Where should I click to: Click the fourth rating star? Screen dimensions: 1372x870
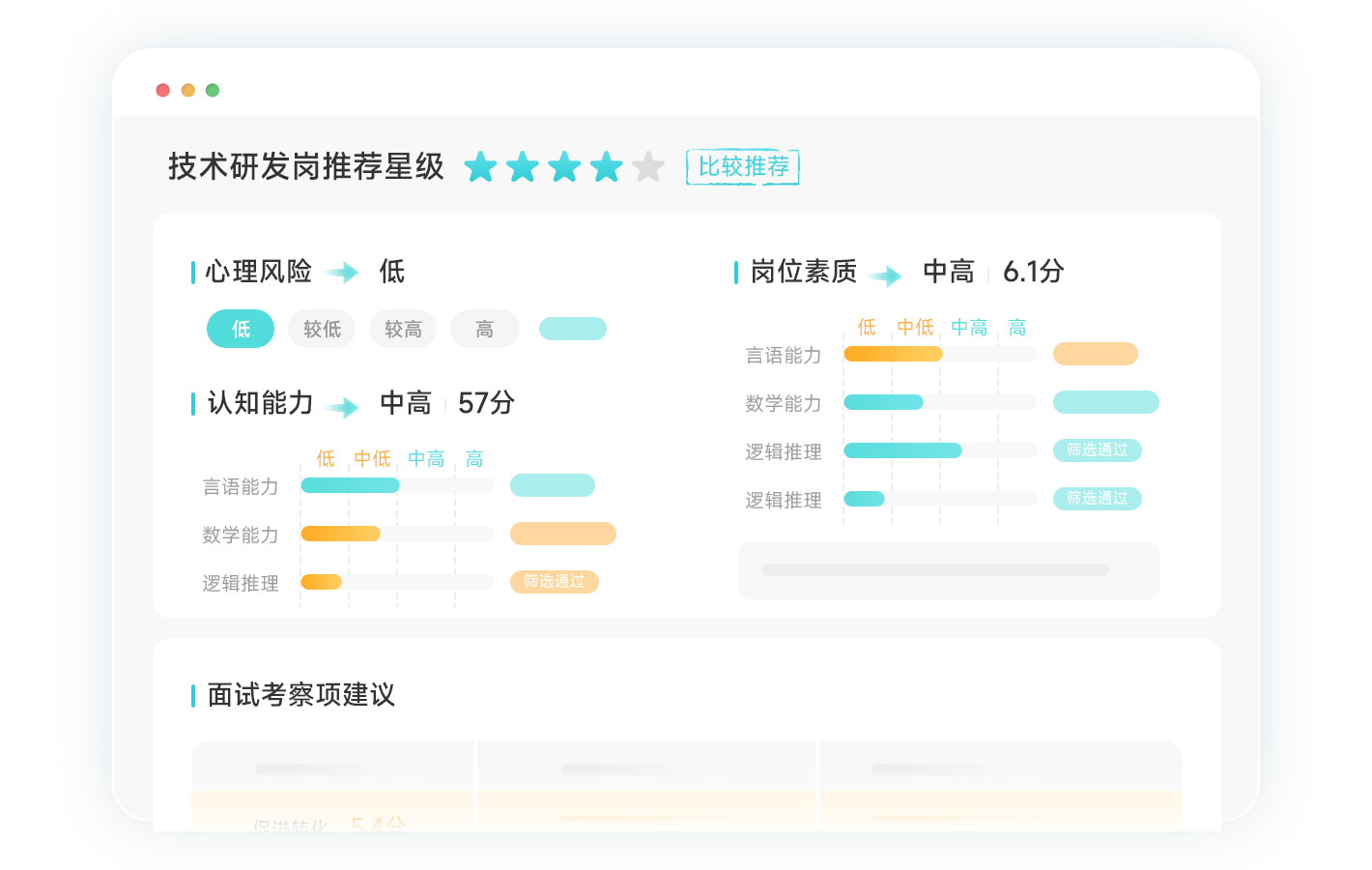[607, 167]
